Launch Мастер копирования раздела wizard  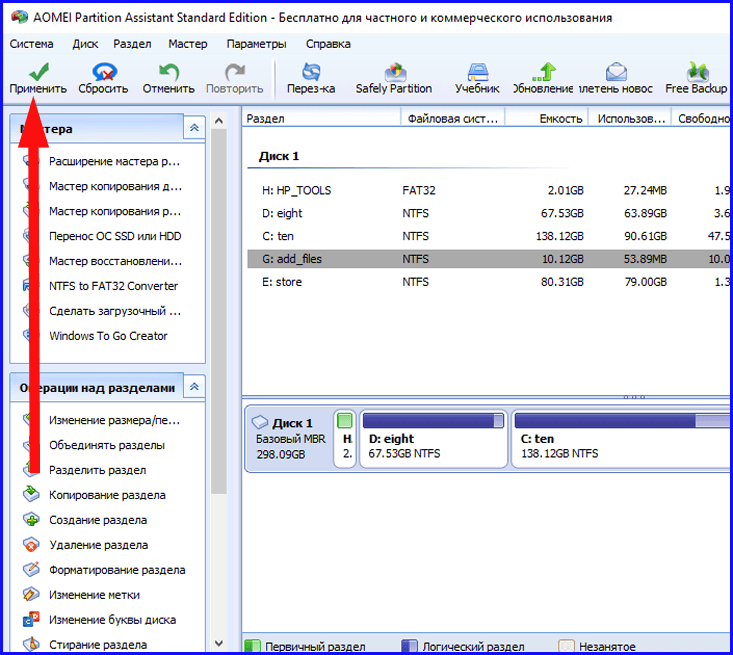pyautogui.click(x=115, y=211)
